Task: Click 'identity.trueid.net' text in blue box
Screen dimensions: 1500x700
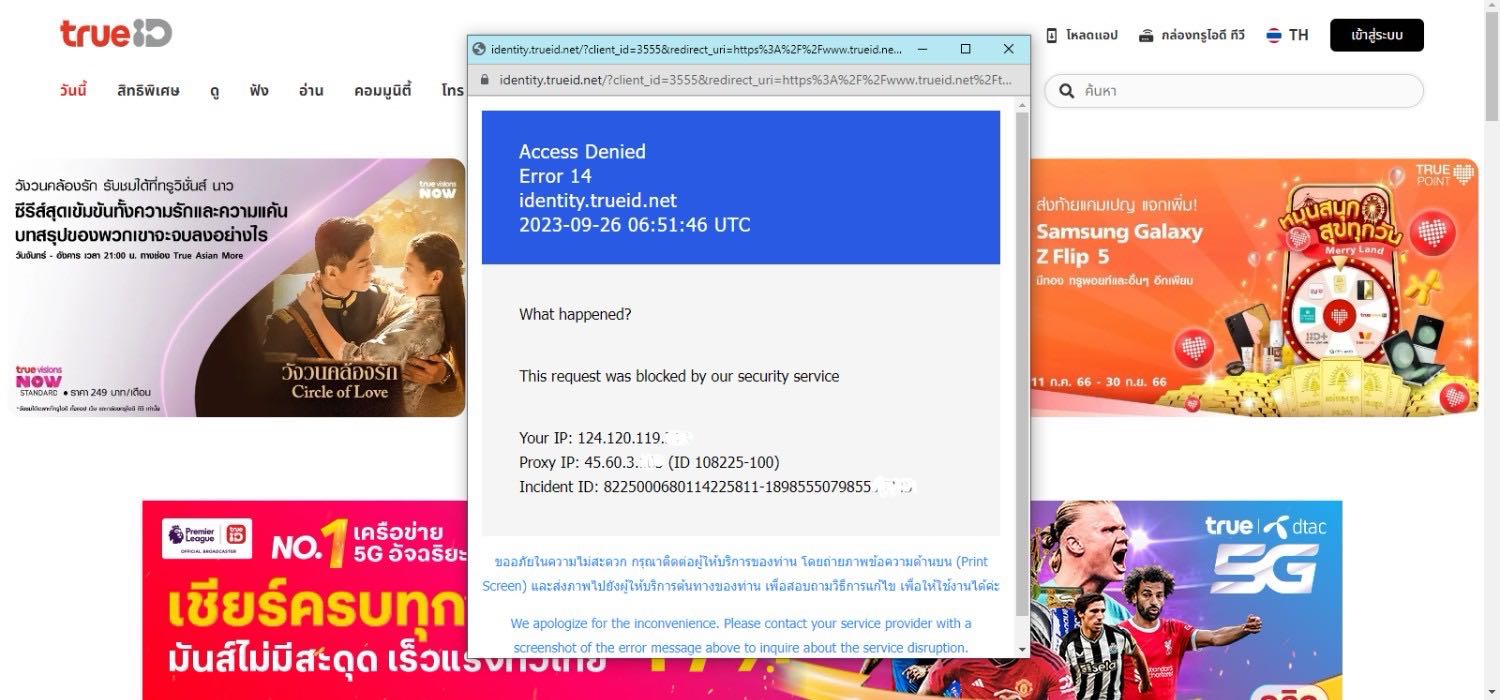Action: [x=598, y=200]
